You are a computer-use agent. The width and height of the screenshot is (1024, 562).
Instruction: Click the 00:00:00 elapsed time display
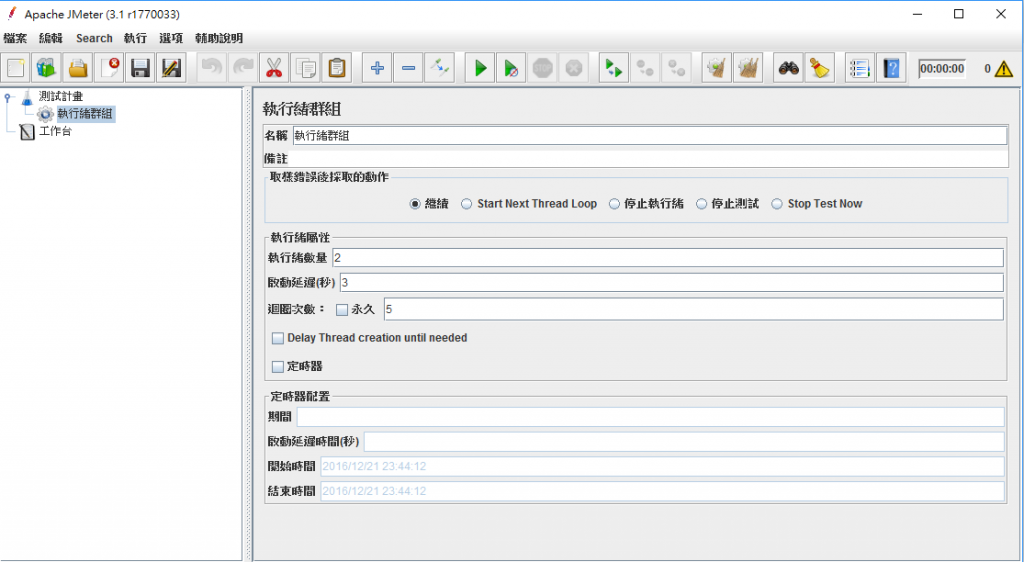942,69
